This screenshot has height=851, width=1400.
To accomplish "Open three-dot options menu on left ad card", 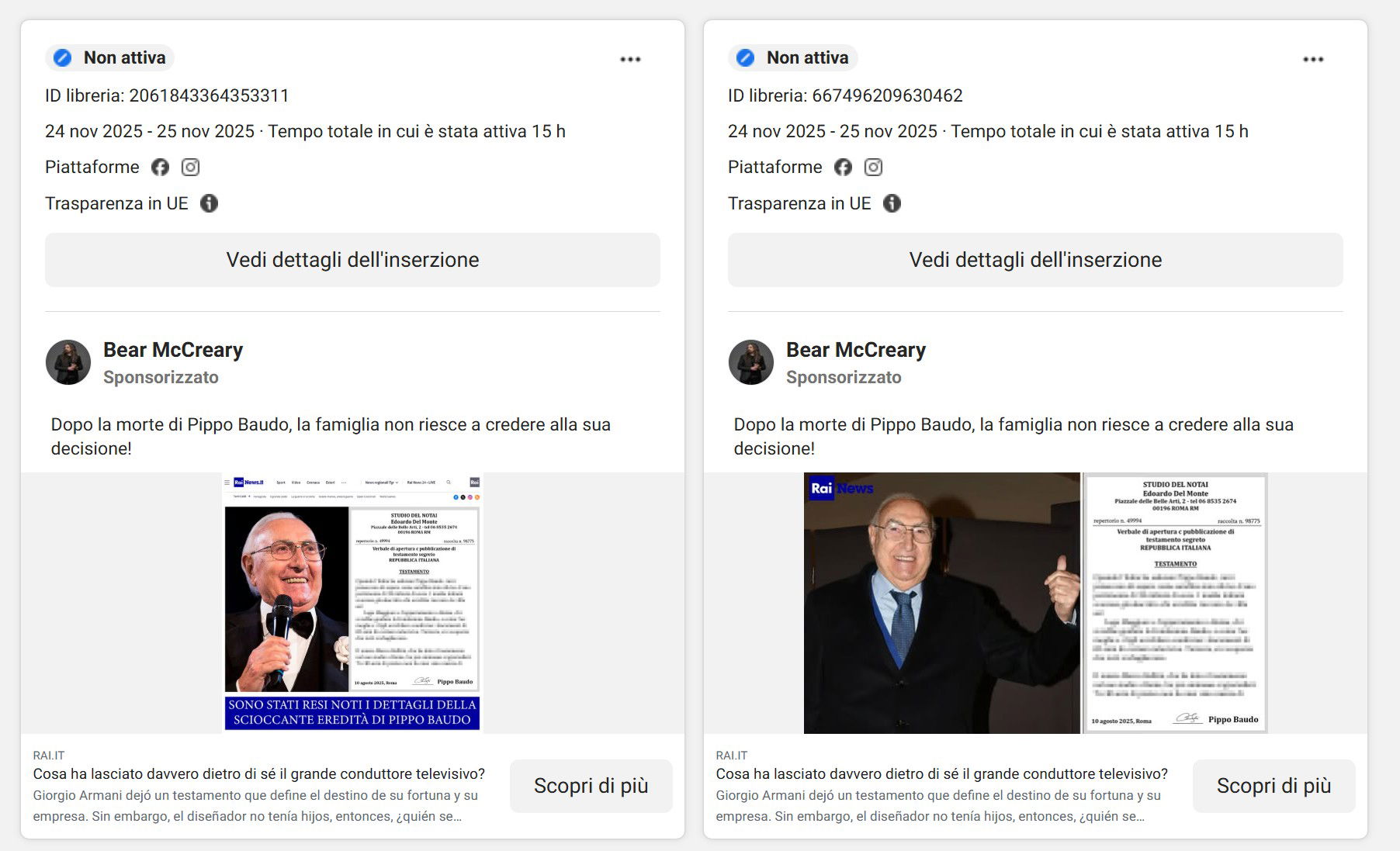I will pos(630,59).
